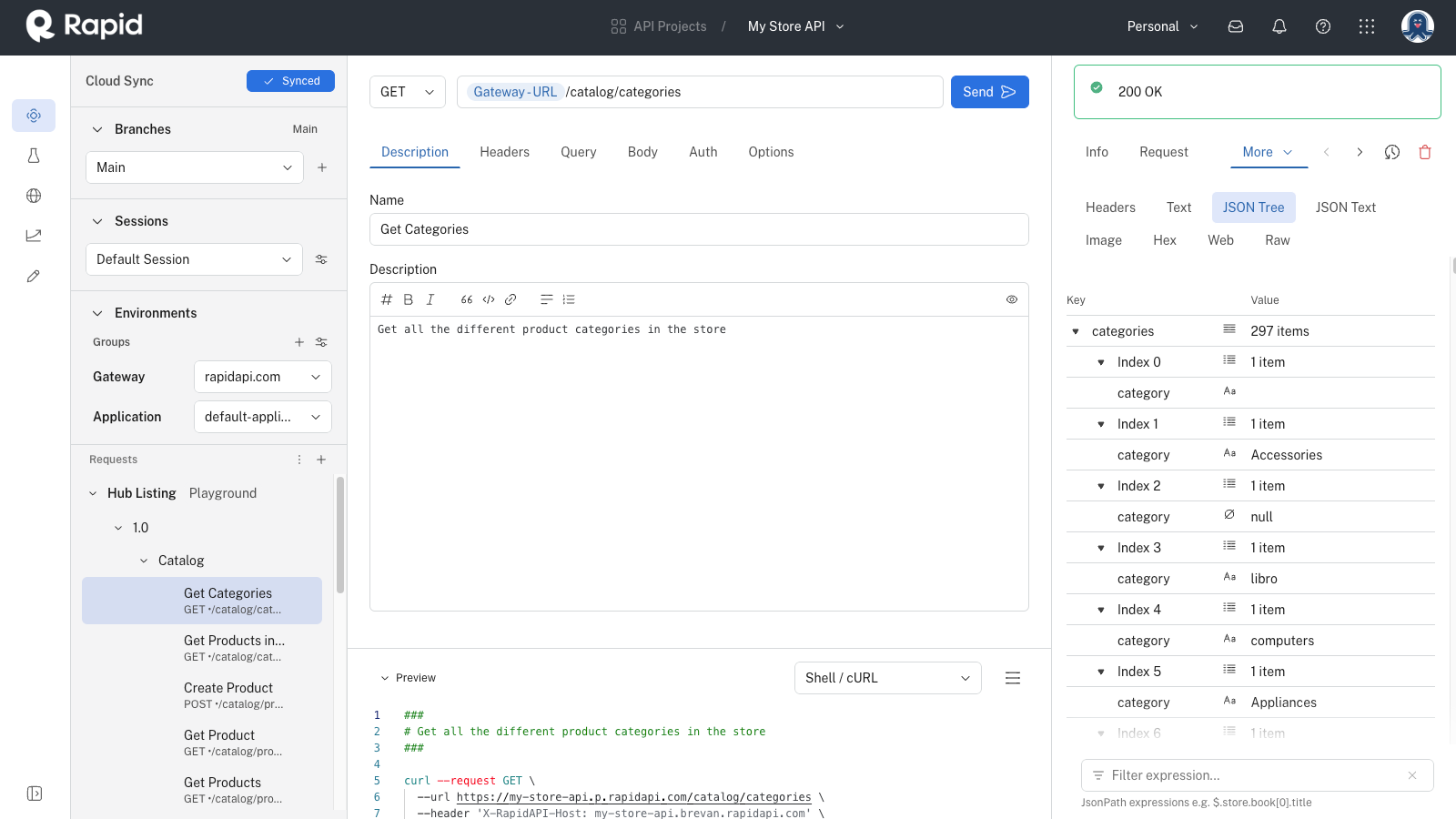The height and width of the screenshot is (819, 1456).
Task: Toggle italic formatting in description
Action: coord(430,299)
